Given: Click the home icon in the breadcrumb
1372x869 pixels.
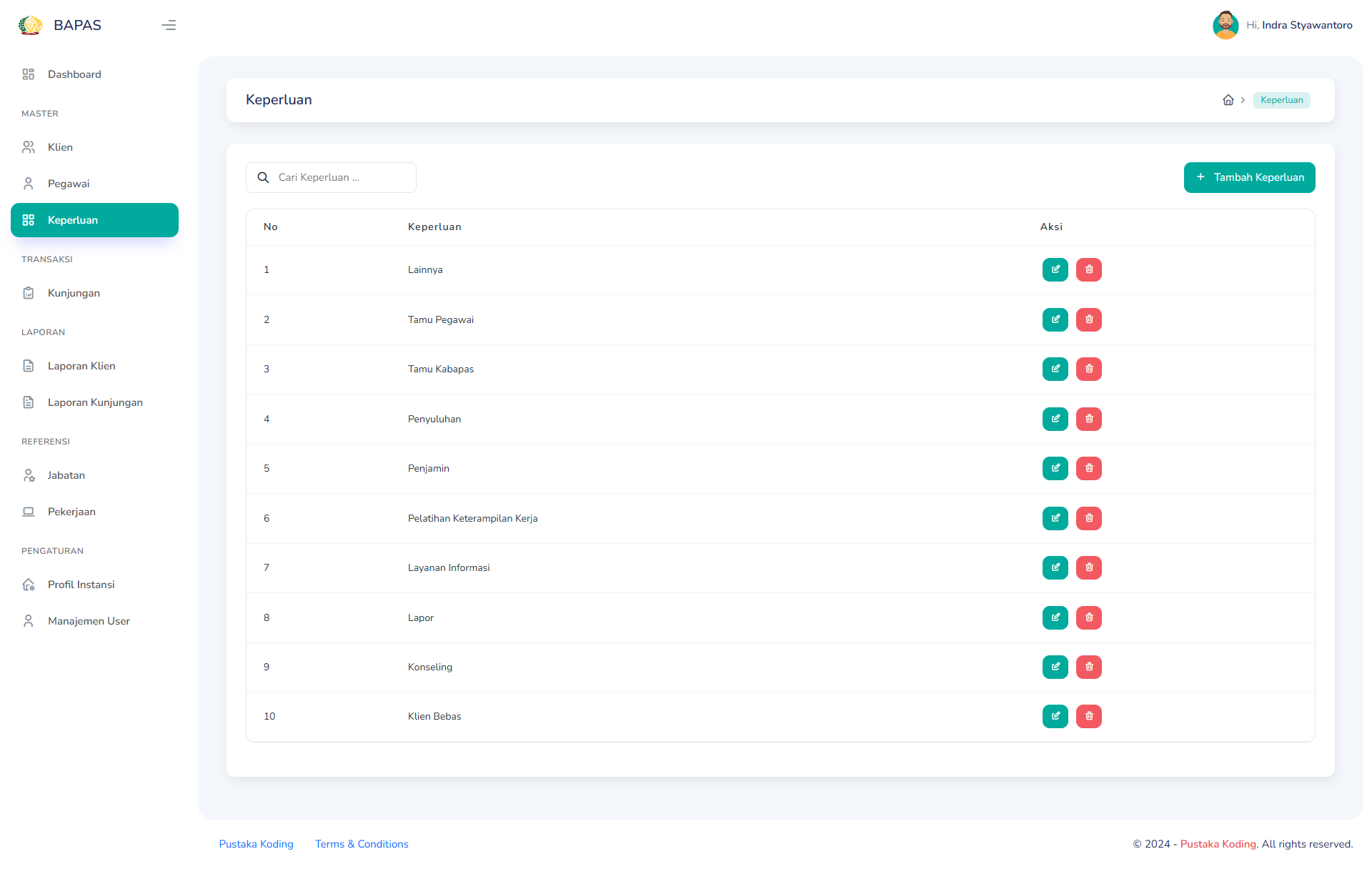Looking at the screenshot, I should tap(1229, 100).
